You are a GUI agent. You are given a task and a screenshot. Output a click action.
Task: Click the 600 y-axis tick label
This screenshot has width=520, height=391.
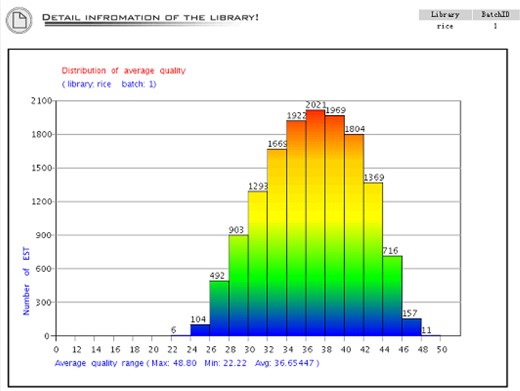click(44, 269)
